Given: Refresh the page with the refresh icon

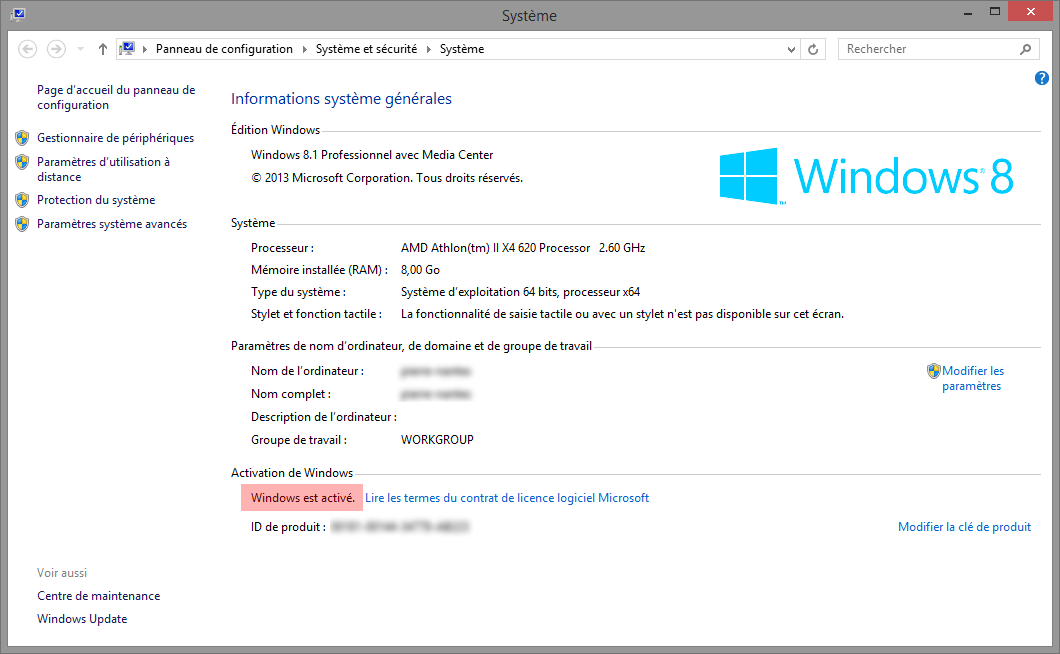Looking at the screenshot, I should [x=813, y=49].
